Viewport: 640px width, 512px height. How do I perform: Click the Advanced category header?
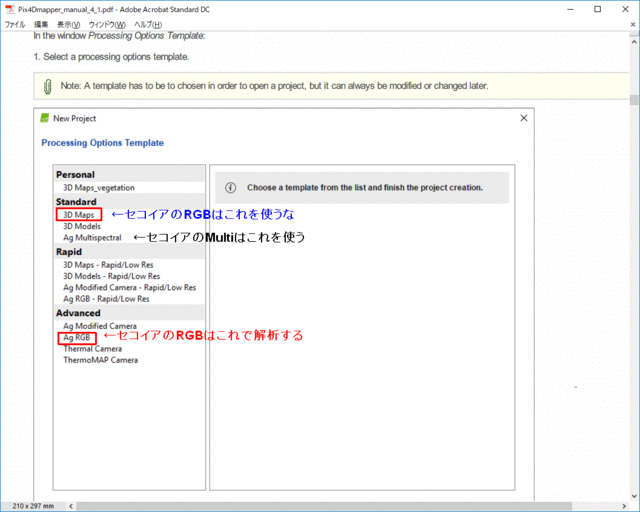[129, 313]
